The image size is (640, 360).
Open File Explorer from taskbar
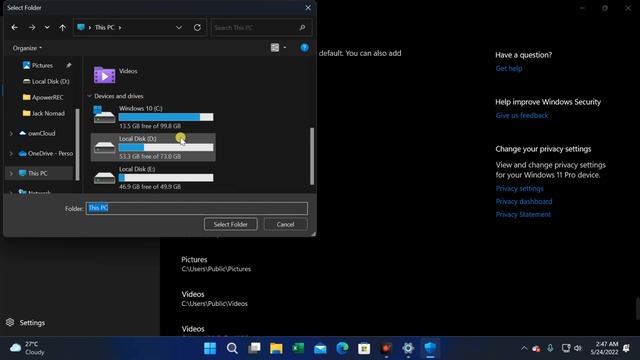pyautogui.click(x=276, y=348)
